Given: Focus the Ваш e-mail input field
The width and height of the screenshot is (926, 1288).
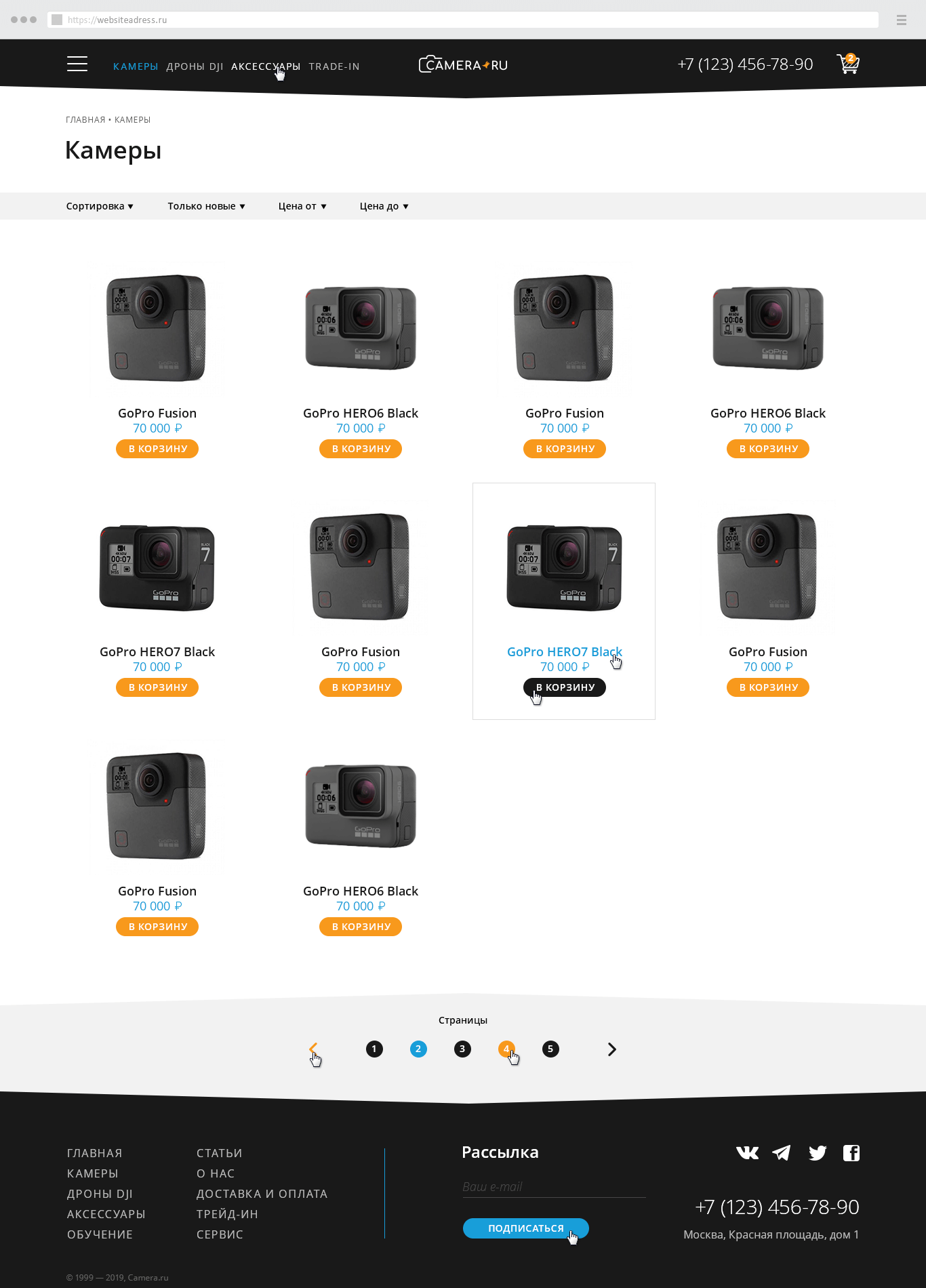Looking at the screenshot, I should click(x=554, y=1187).
